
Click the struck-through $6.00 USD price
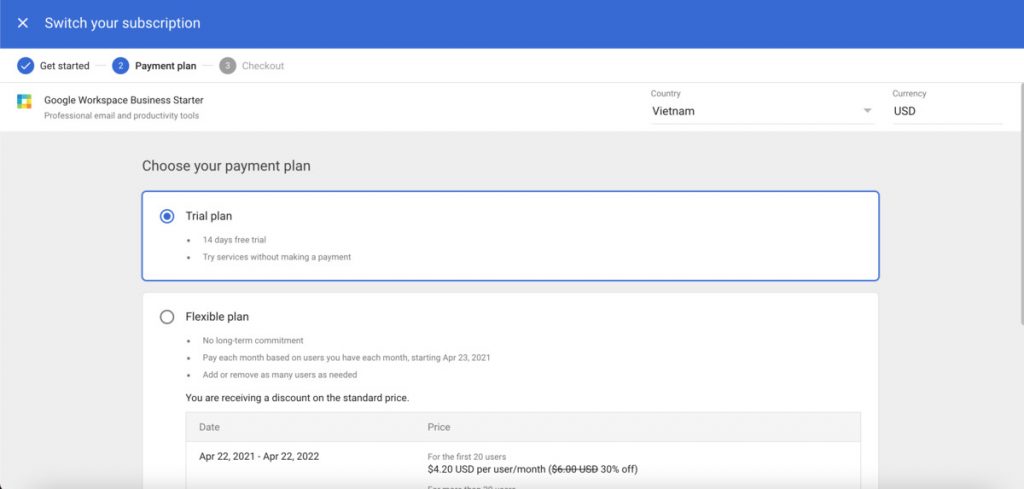pyautogui.click(x=575, y=469)
